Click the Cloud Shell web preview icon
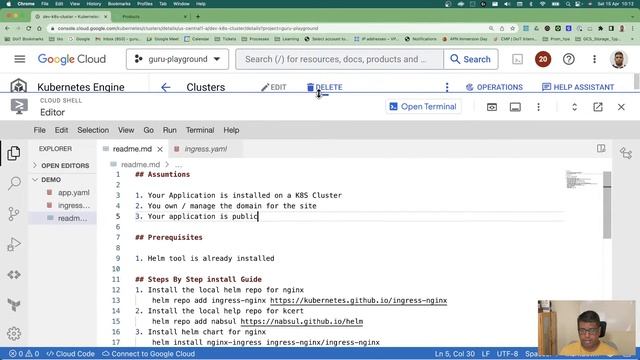The height and width of the screenshot is (360, 640). click(492, 107)
